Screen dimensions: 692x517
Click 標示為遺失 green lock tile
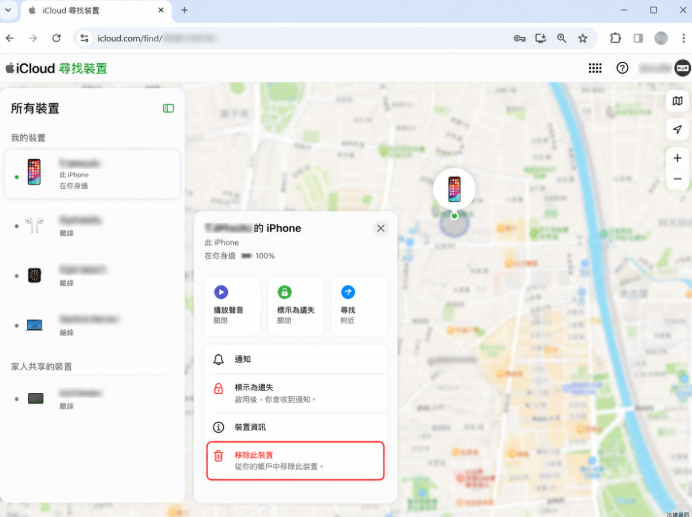295,306
